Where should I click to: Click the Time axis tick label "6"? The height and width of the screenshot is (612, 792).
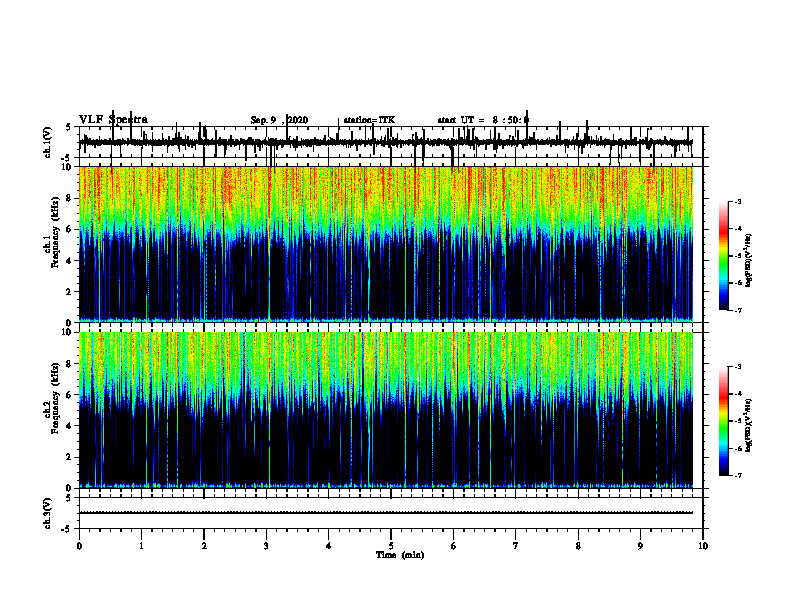pos(454,546)
